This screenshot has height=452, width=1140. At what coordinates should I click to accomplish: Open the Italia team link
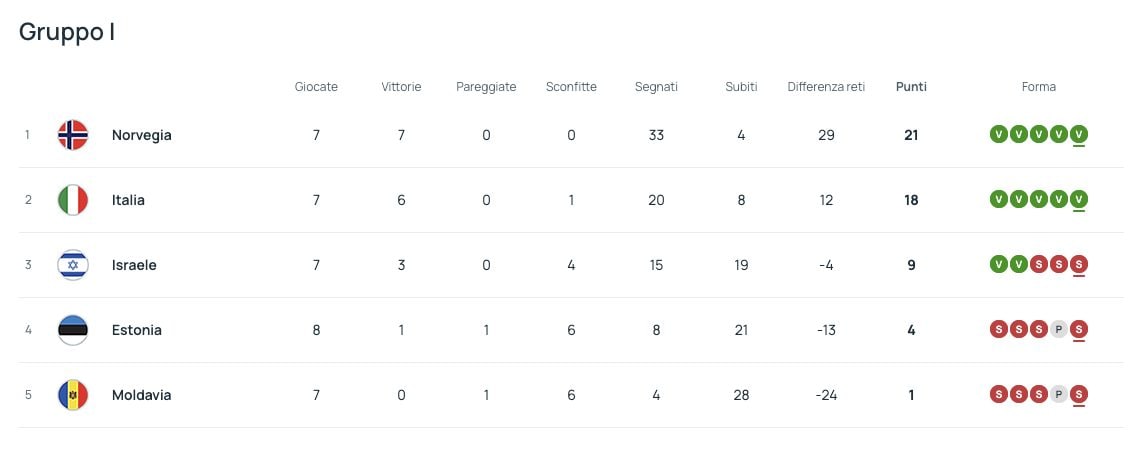click(128, 200)
